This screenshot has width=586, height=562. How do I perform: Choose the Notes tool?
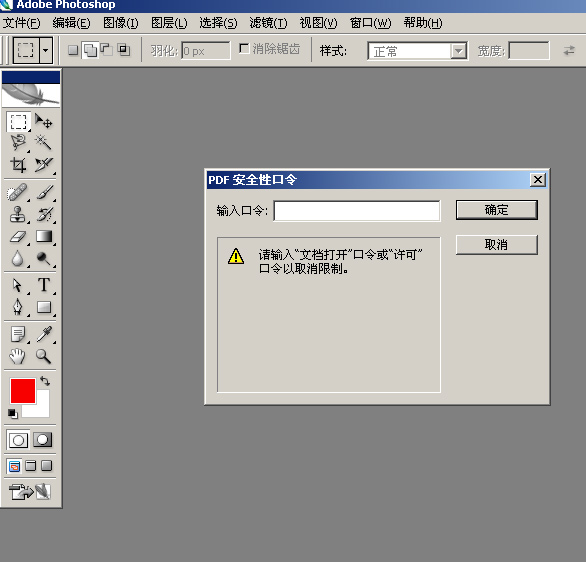tap(18, 334)
